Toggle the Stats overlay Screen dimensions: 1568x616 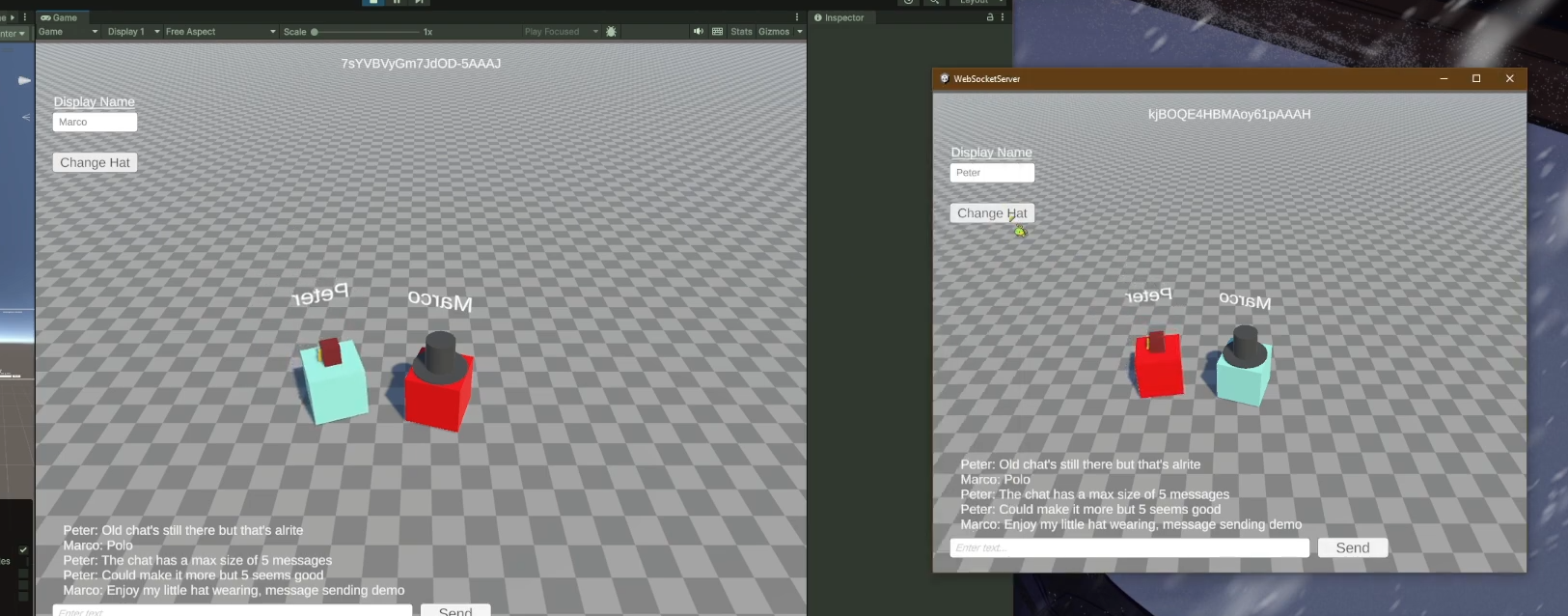coord(741,32)
